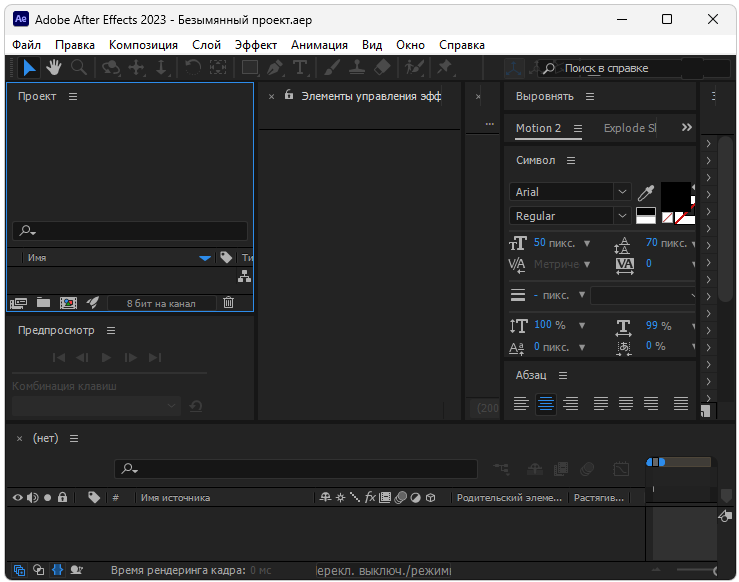Open the project search filter dropdown
The image size is (739, 582).
(x=27, y=231)
